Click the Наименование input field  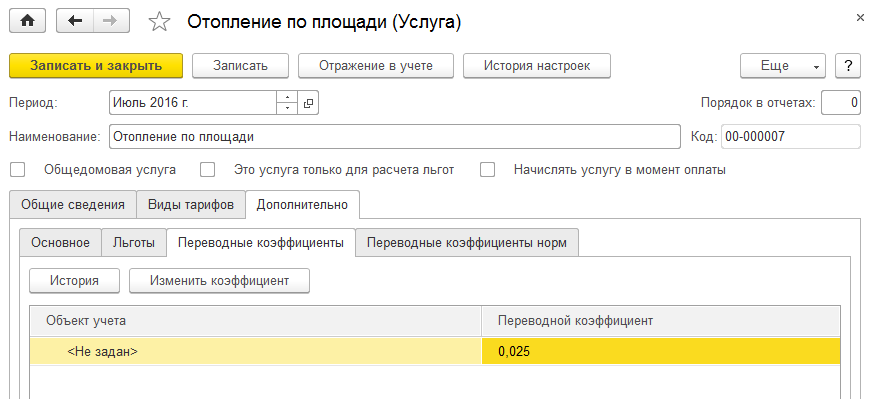395,136
